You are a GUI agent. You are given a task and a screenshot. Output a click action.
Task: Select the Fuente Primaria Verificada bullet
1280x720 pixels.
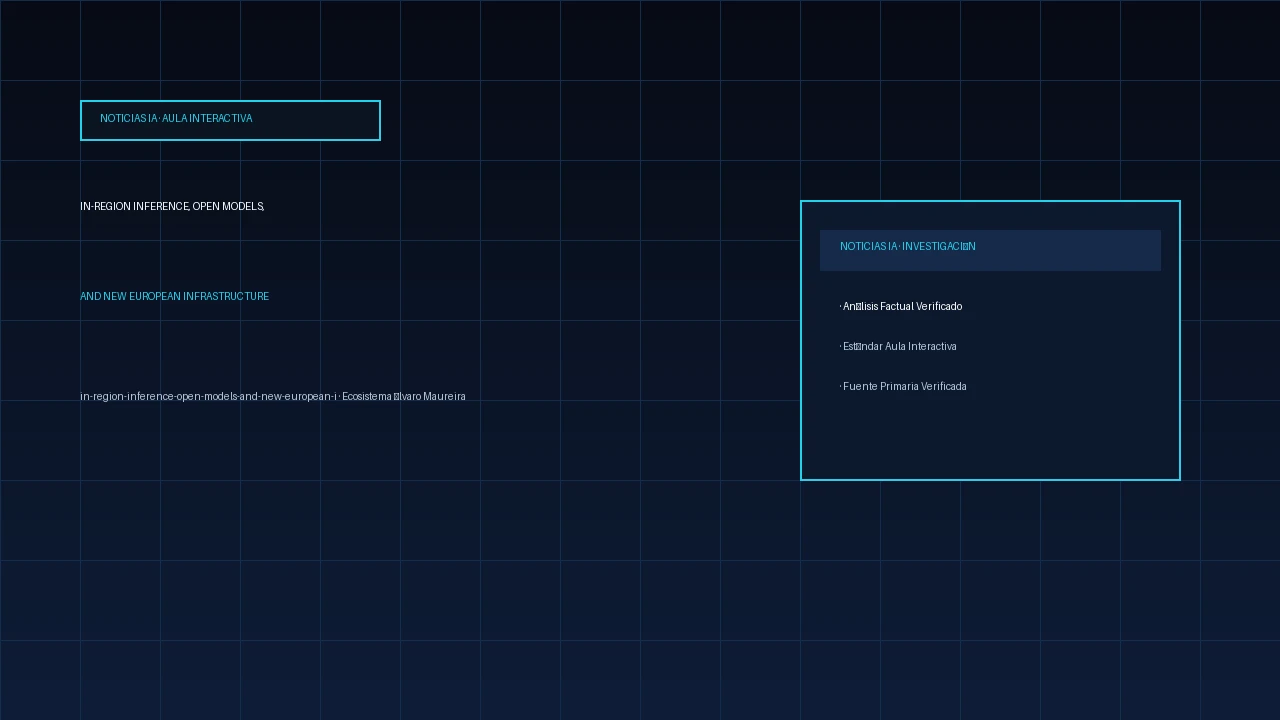(903, 386)
